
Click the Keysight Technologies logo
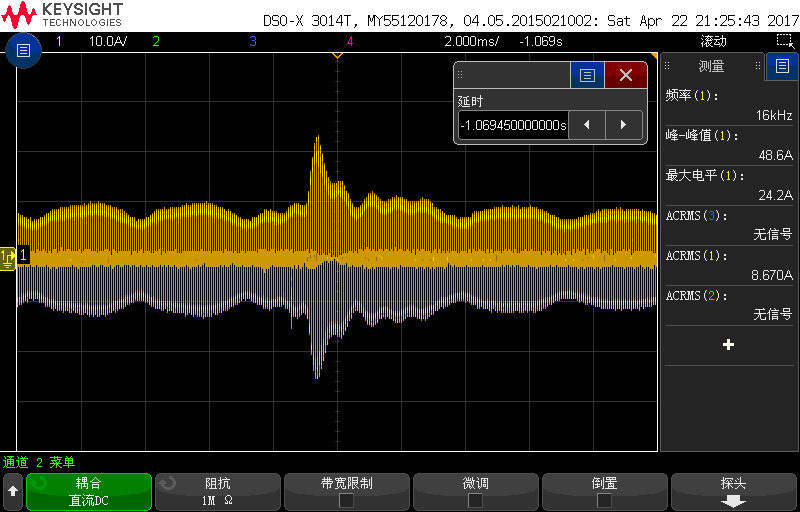tap(62, 15)
